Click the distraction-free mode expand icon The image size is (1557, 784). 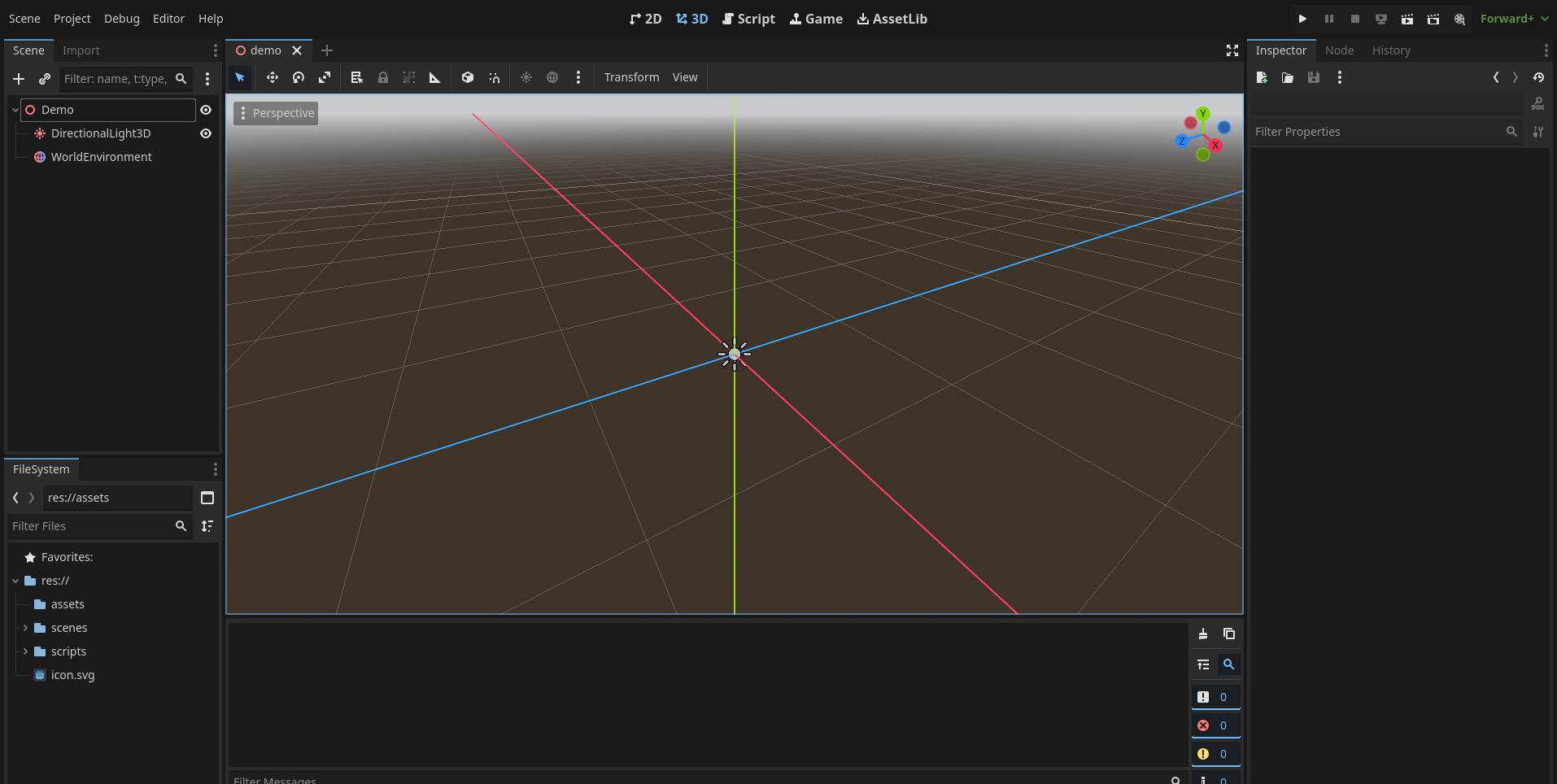click(x=1232, y=50)
